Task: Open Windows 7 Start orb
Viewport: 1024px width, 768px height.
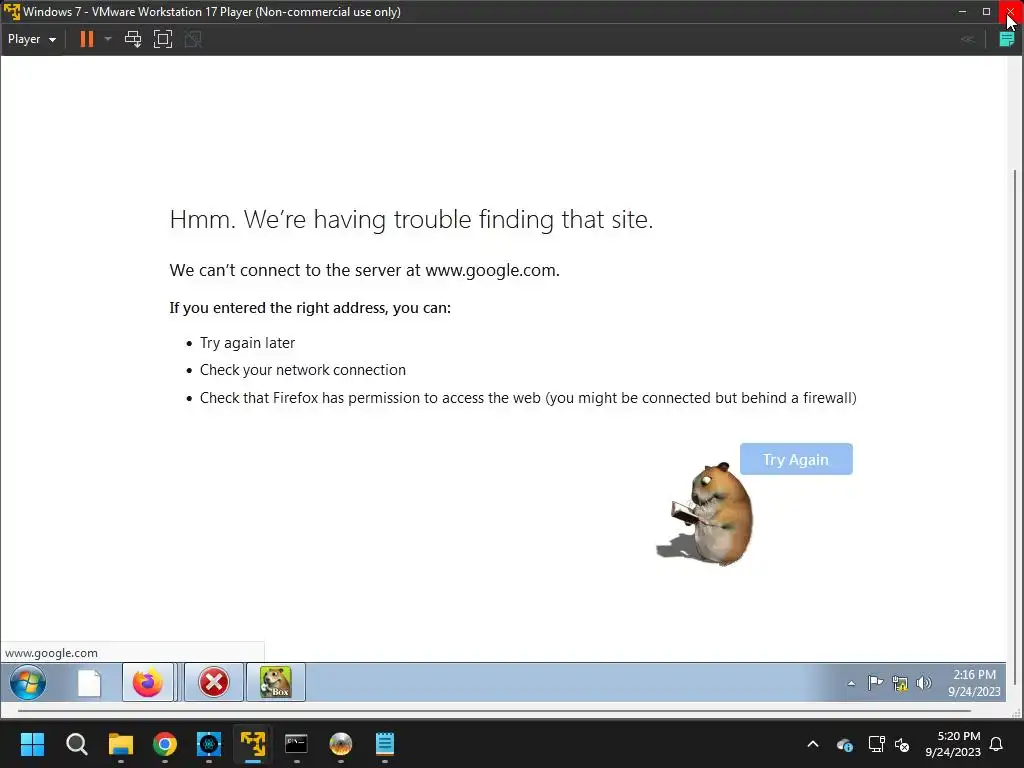Action: click(27, 682)
